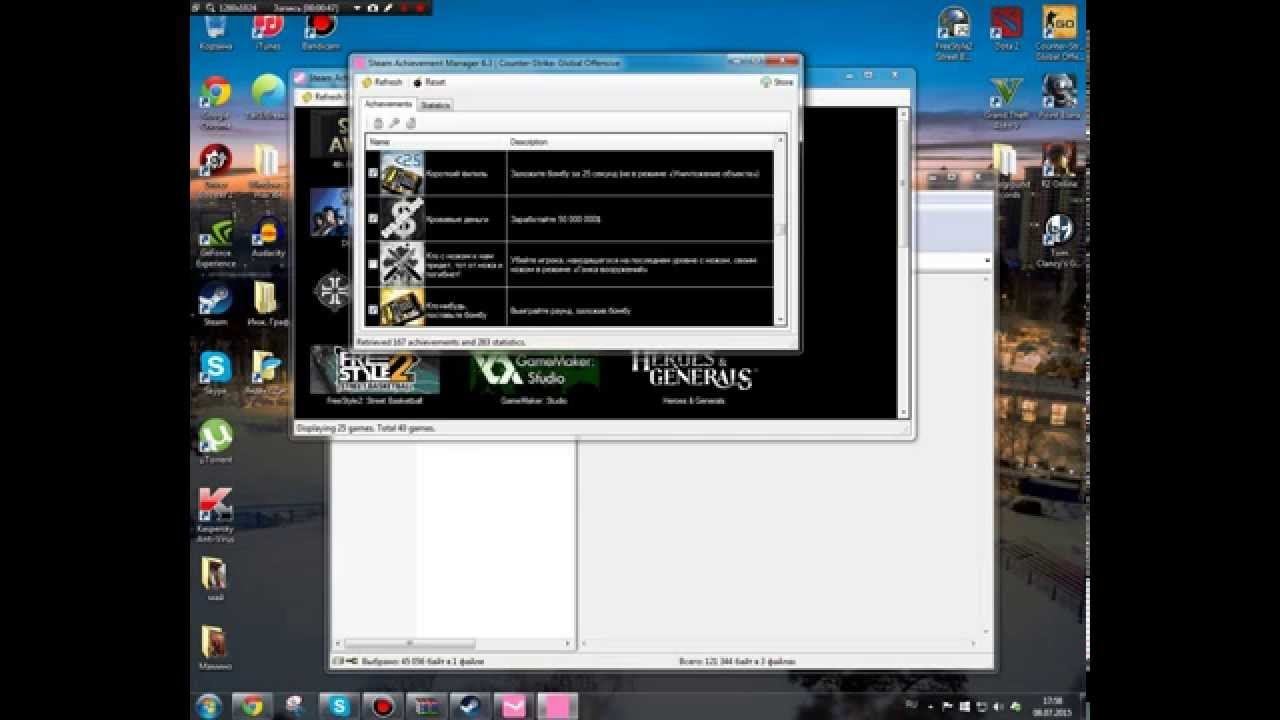Click the Reset button with bomb icon
The height and width of the screenshot is (720, 1280).
(430, 82)
